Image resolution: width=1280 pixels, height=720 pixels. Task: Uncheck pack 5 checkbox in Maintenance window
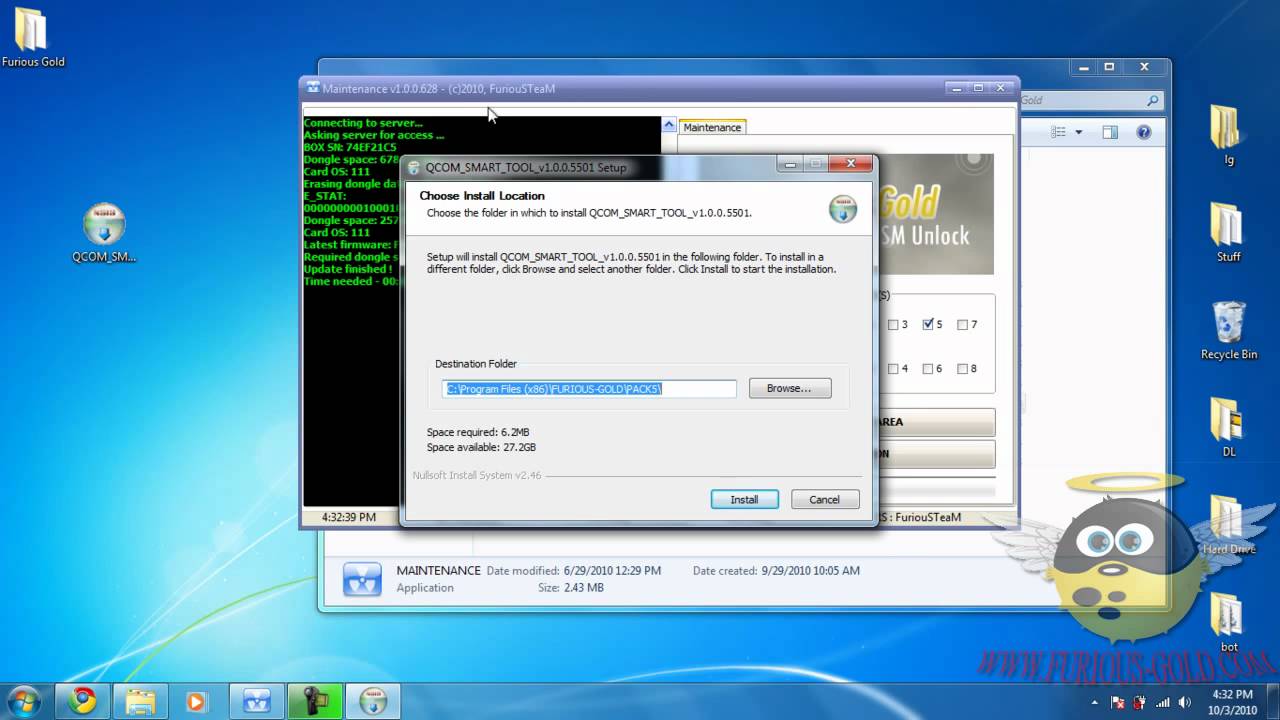click(x=928, y=324)
